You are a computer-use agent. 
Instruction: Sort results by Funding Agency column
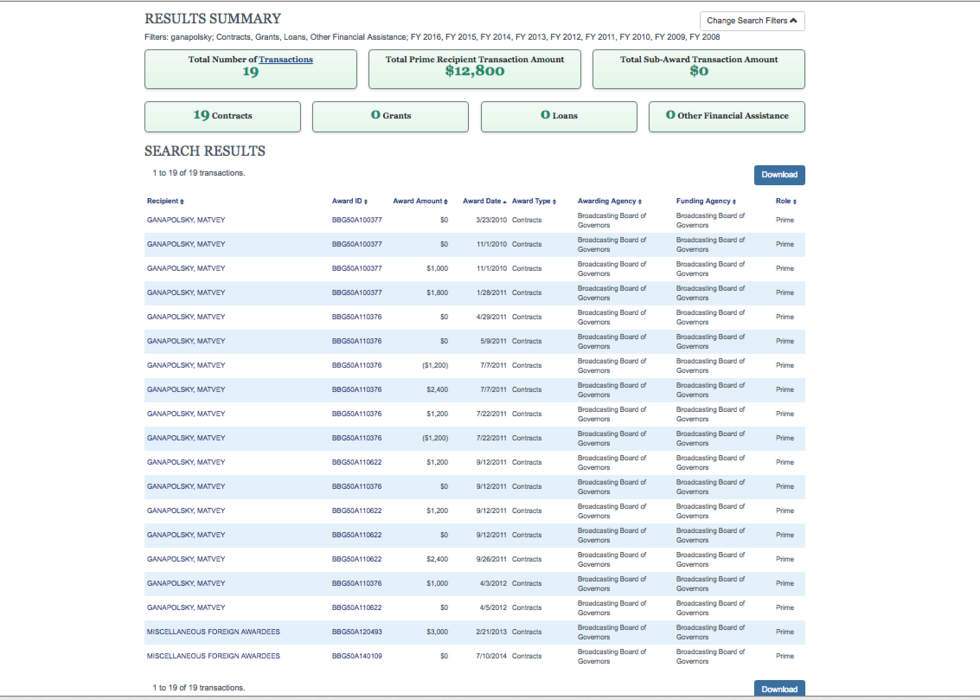pos(705,201)
